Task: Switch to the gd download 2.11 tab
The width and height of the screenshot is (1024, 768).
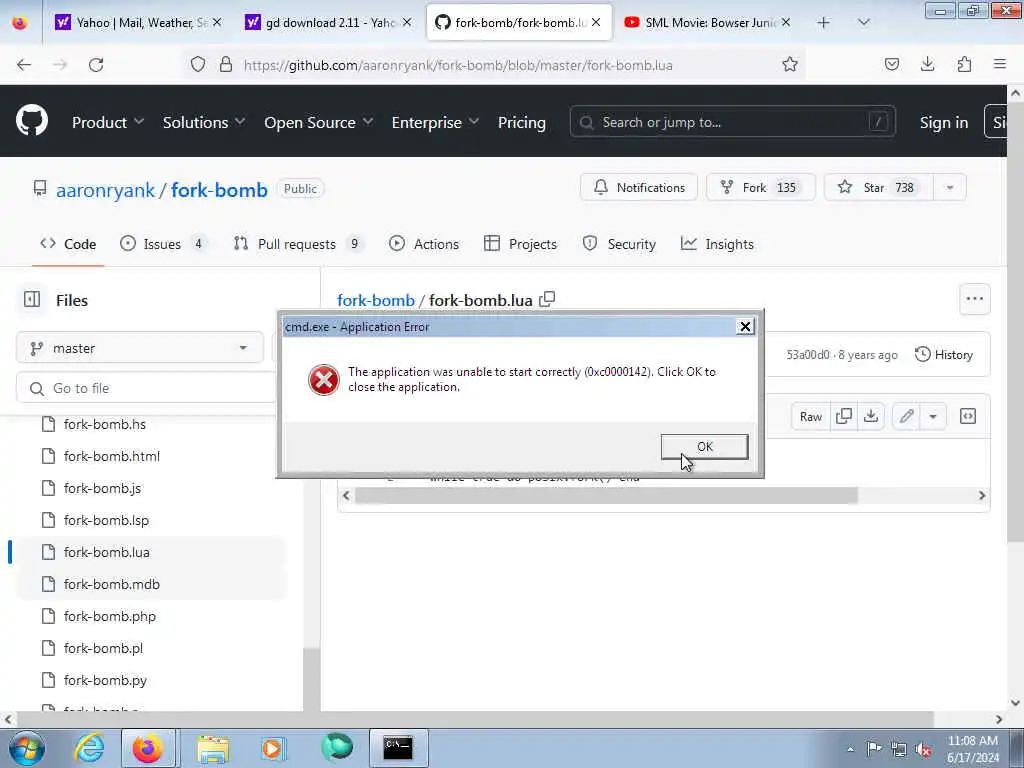Action: 328,23
